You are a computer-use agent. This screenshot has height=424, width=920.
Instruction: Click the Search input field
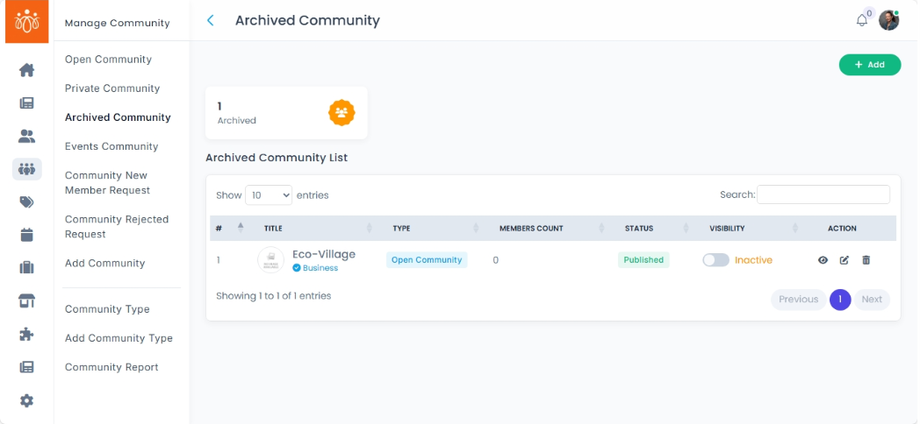[823, 195]
